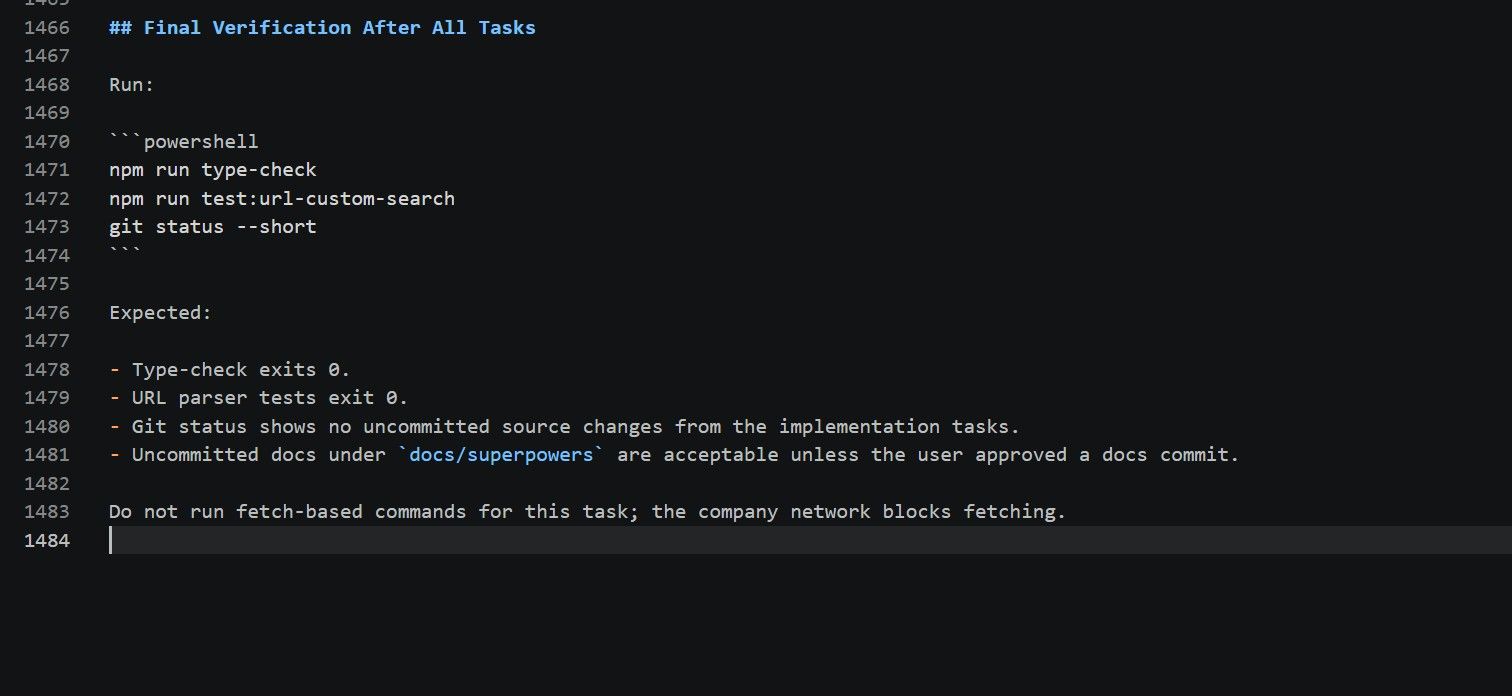1512x696 pixels.
Task: Click the "Do not run fetch-based commands" sentence
Action: (588, 512)
